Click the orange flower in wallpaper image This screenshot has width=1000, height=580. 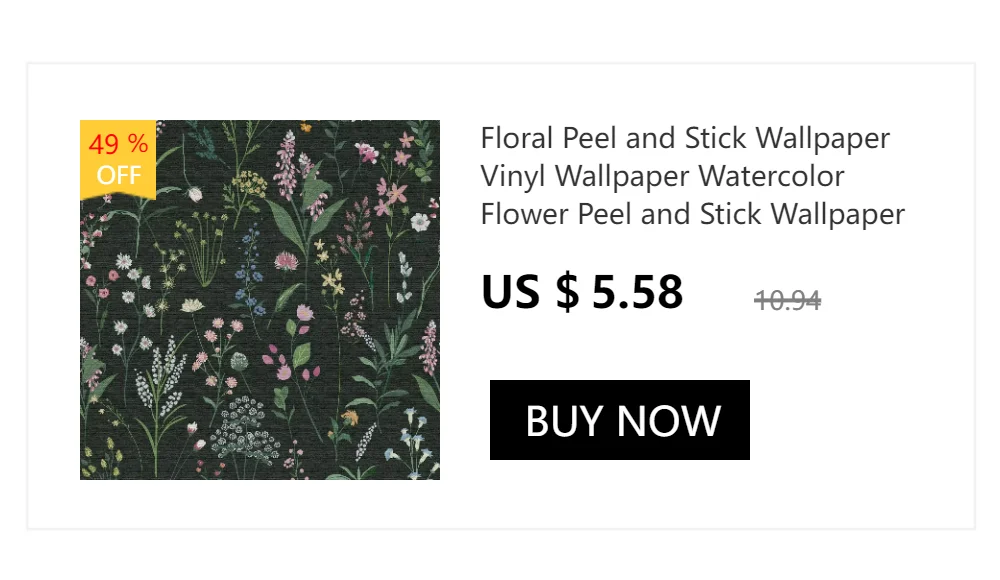click(x=350, y=419)
